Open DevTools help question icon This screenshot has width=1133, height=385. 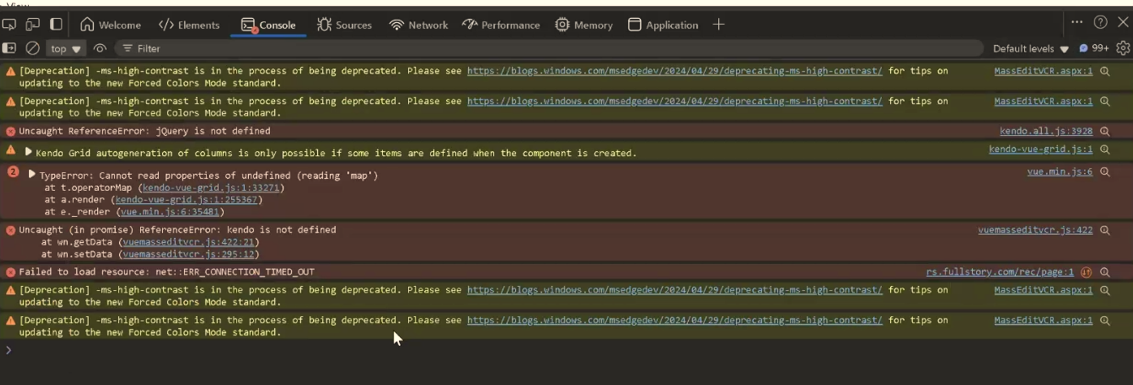[1100, 22]
